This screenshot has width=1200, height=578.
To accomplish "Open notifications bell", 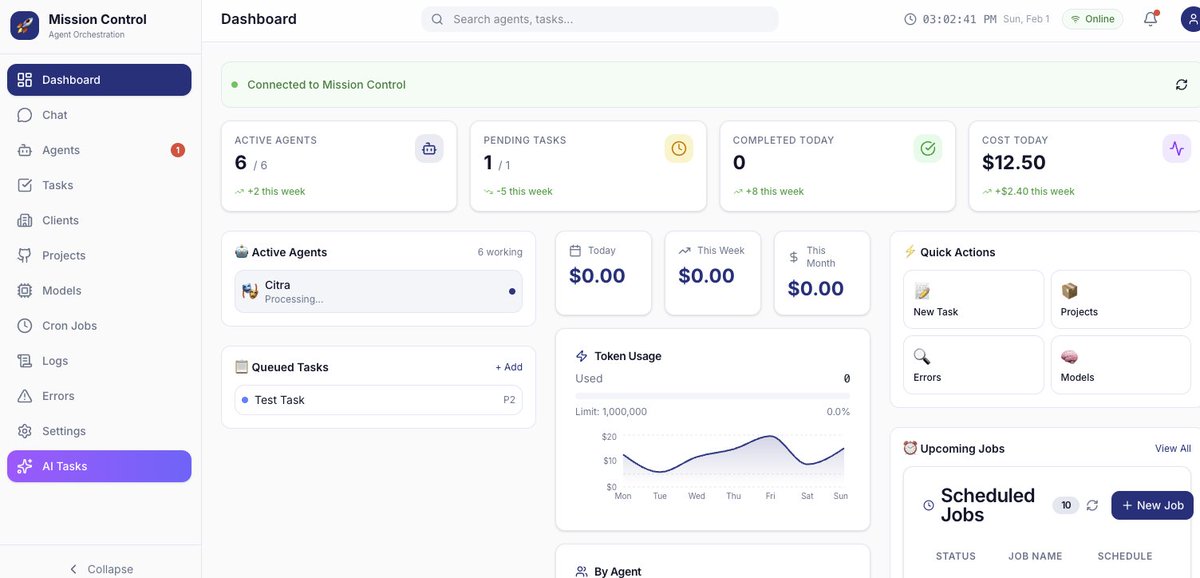I will (x=1150, y=19).
